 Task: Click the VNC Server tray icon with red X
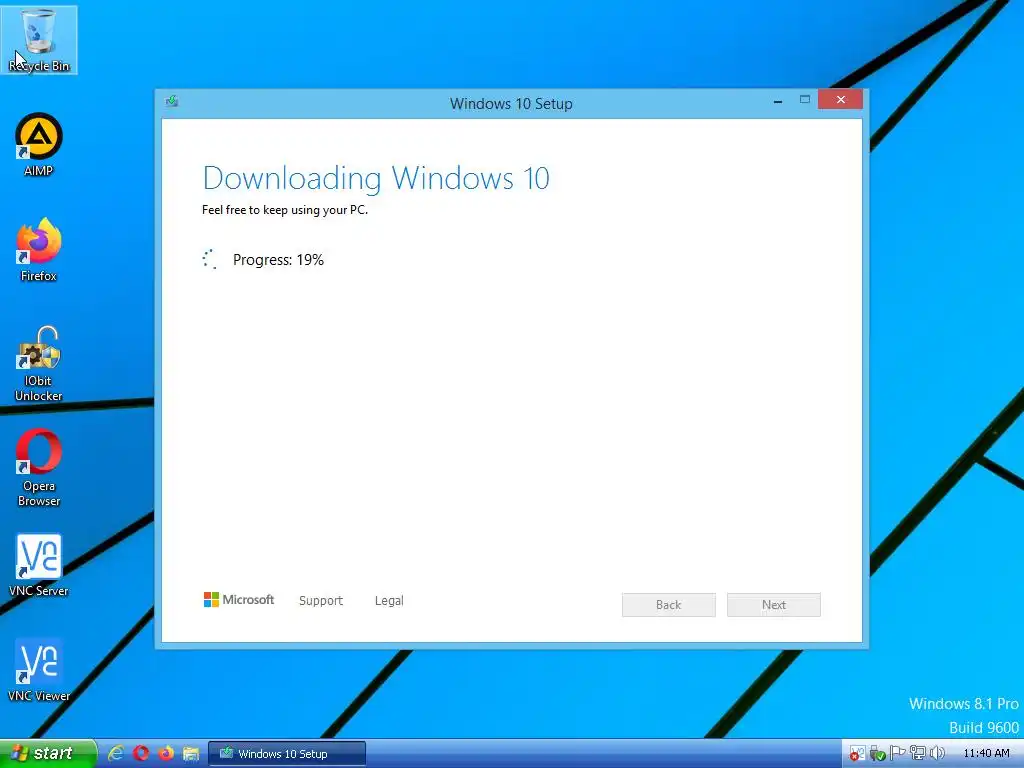click(x=857, y=754)
